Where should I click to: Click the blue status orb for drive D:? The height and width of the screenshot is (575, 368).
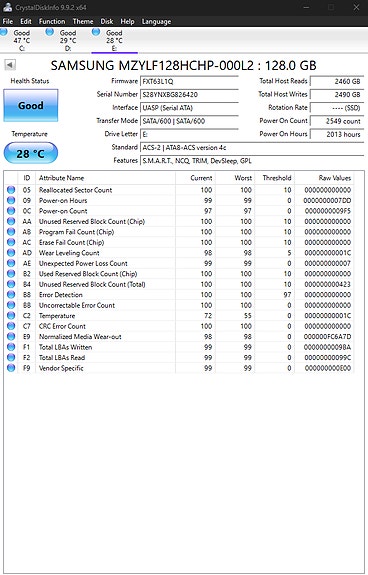[x=50, y=32]
